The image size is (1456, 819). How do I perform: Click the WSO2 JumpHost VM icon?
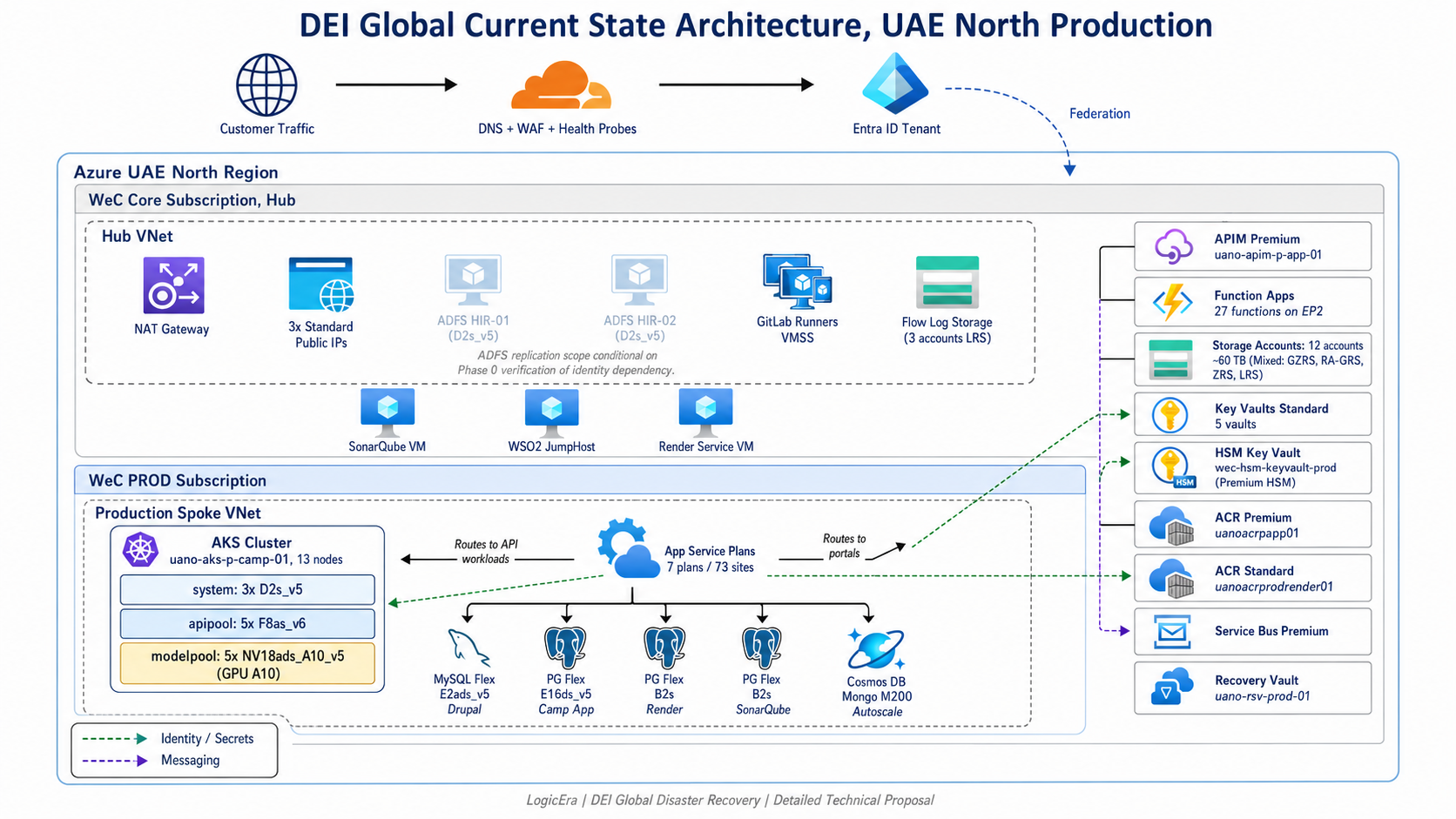point(552,412)
